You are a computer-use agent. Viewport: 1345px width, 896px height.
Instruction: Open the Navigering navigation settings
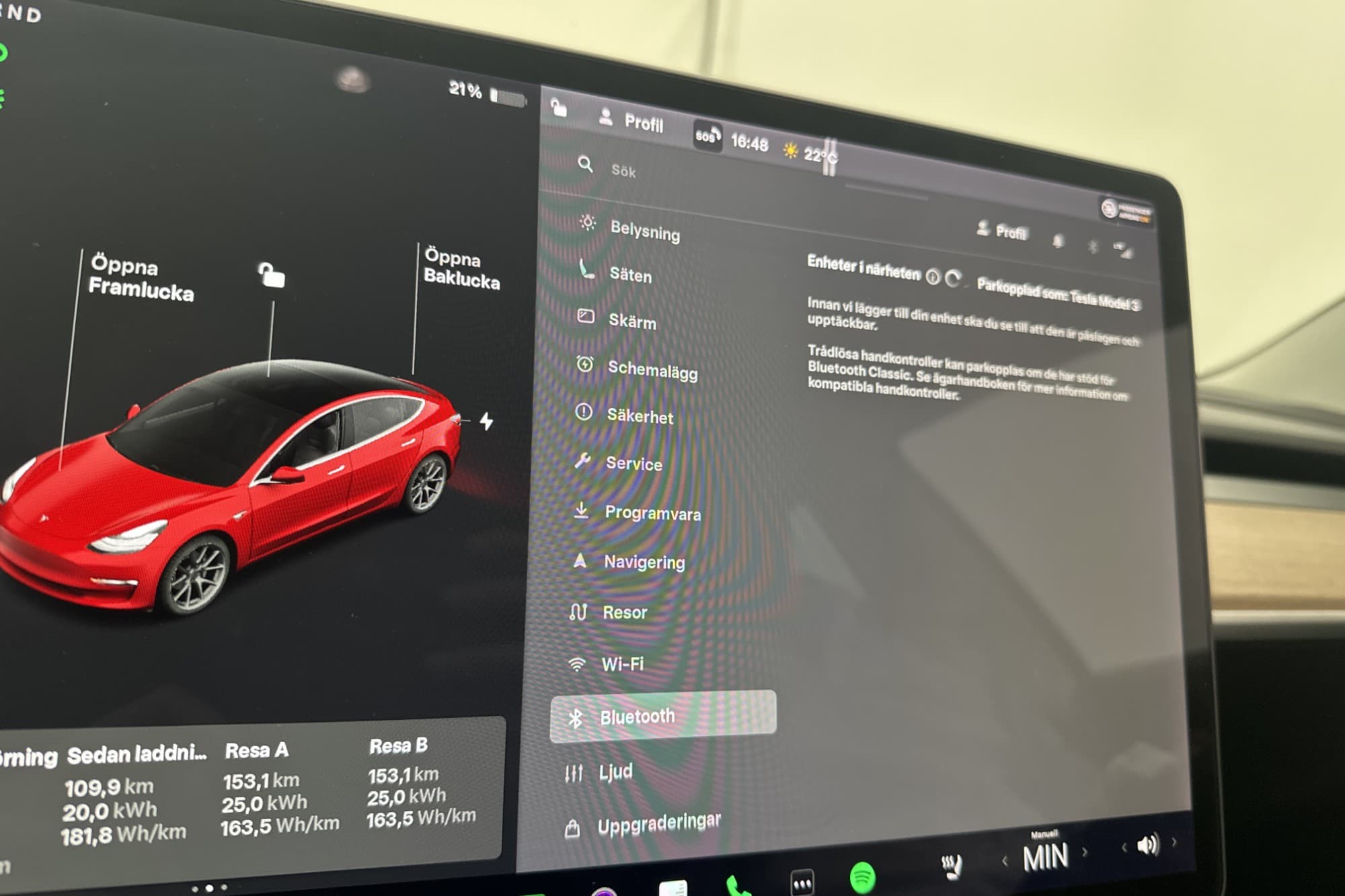(x=628, y=561)
